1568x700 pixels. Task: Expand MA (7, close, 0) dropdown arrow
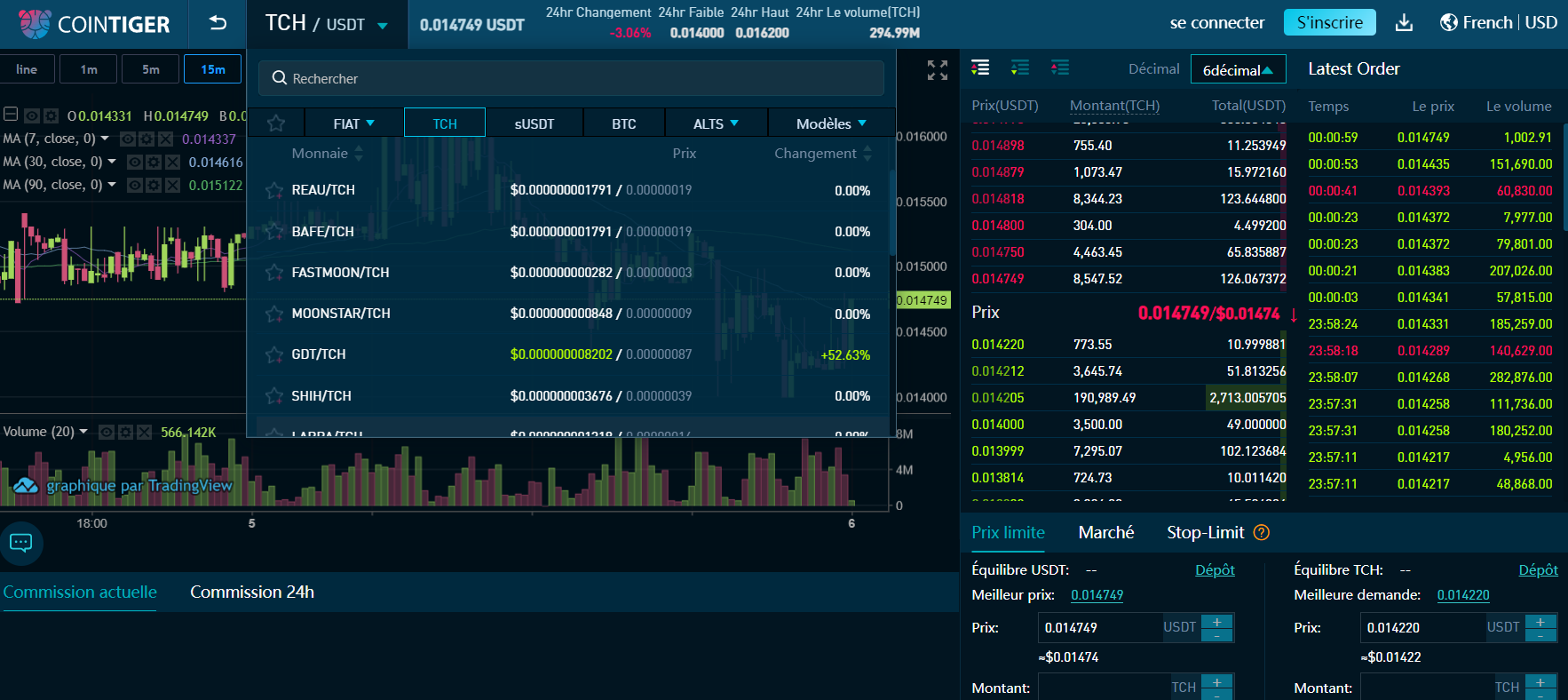pyautogui.click(x=105, y=139)
